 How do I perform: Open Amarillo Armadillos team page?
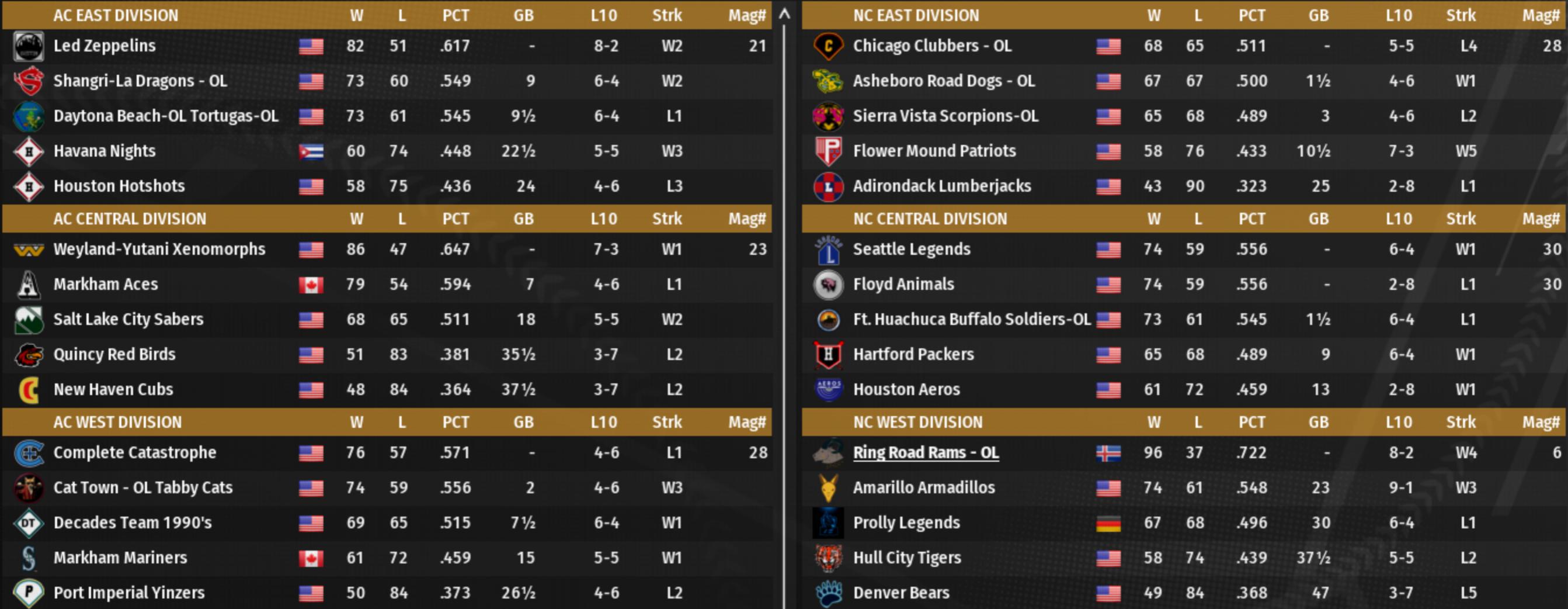(923, 488)
